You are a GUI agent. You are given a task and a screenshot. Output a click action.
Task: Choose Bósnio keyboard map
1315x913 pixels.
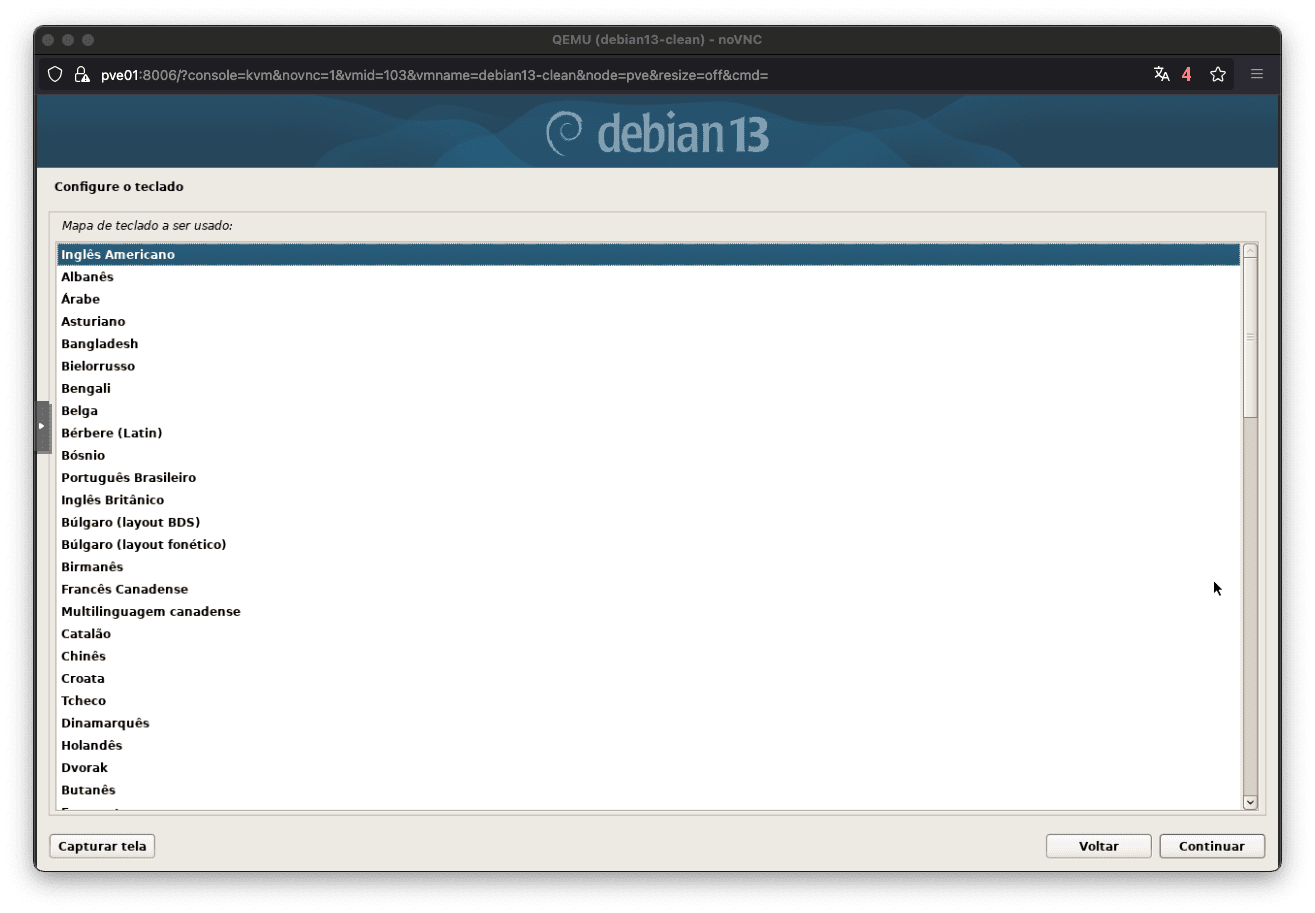click(x=648, y=456)
